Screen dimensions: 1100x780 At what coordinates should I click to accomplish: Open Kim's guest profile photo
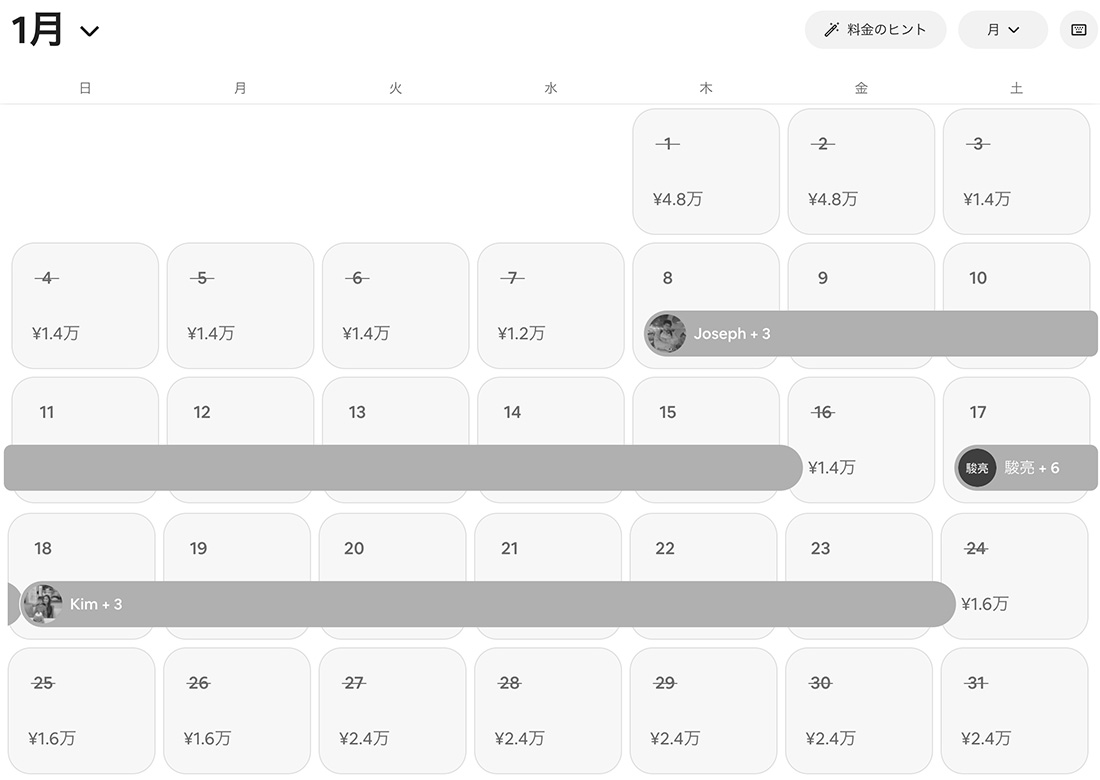click(x=42, y=604)
